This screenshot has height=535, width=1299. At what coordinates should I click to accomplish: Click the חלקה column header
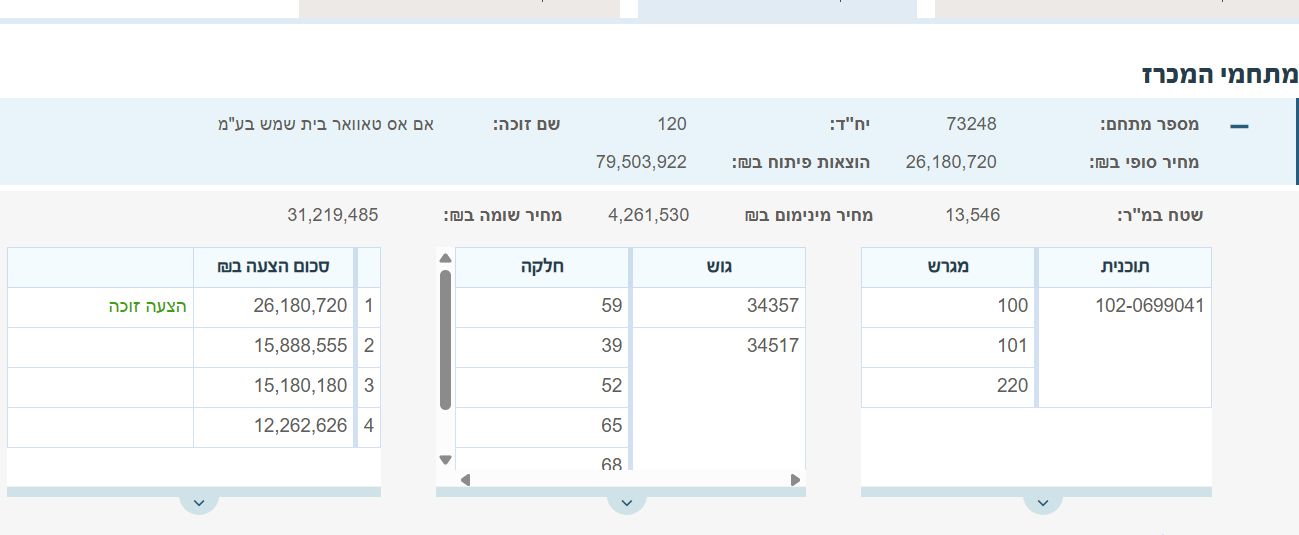click(543, 267)
